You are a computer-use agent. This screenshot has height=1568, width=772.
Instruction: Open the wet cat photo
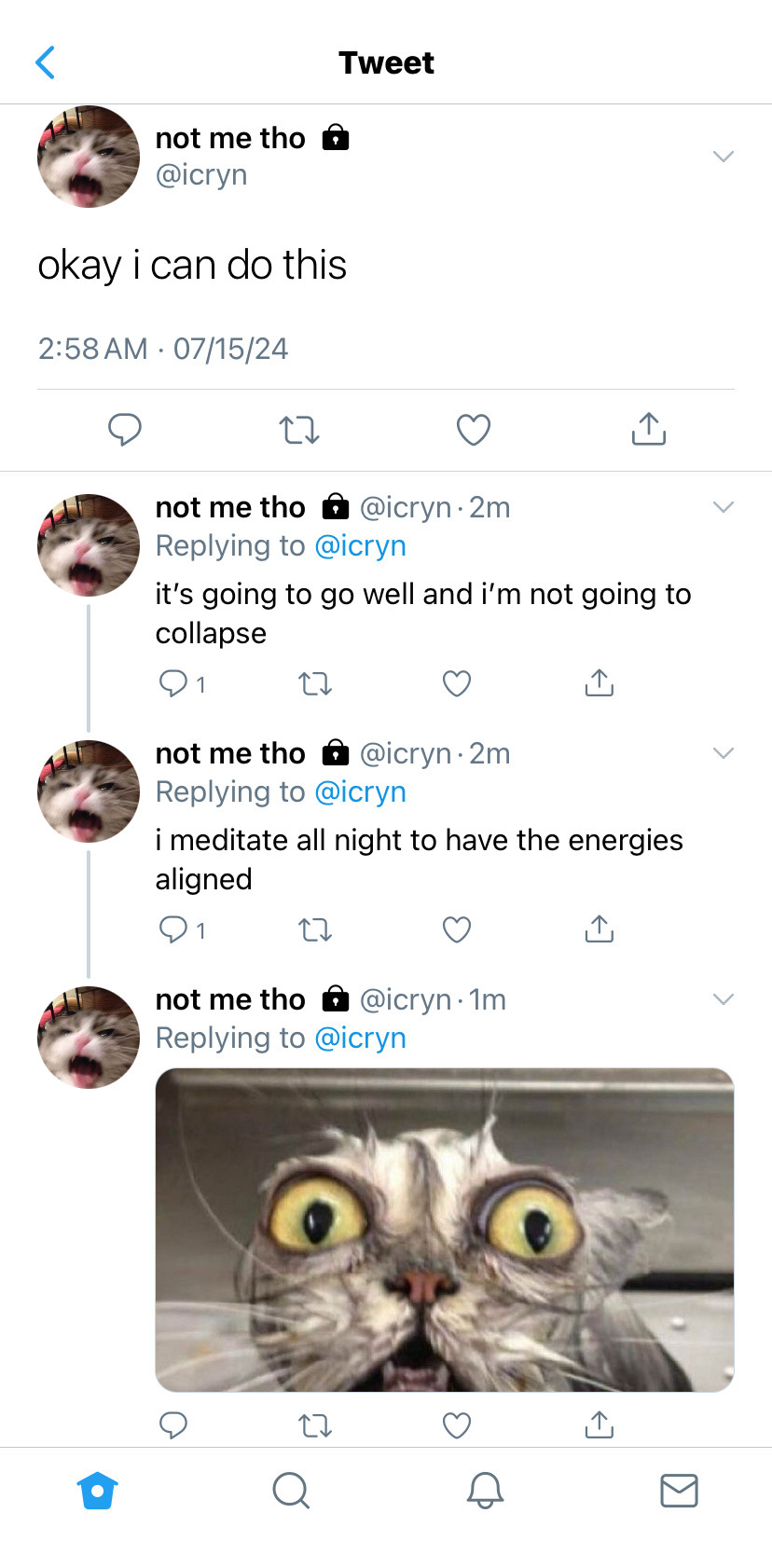pos(445,1230)
